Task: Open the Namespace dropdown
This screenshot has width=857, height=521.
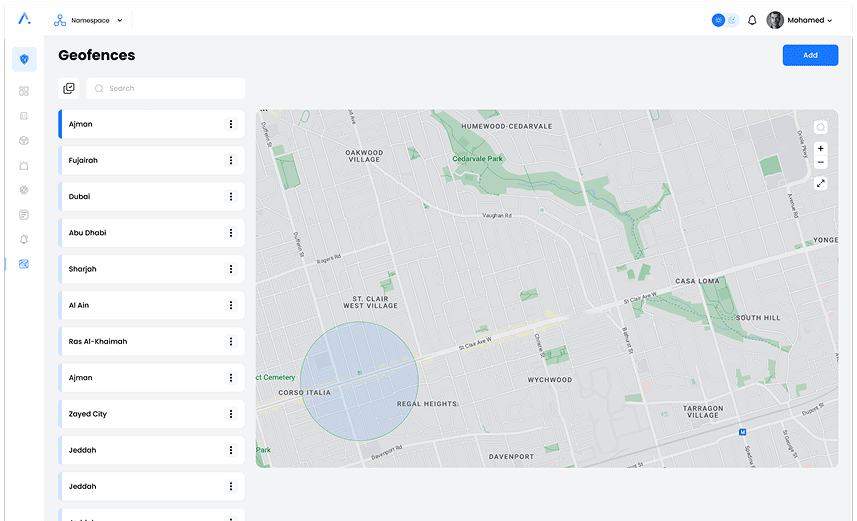Action: click(90, 20)
